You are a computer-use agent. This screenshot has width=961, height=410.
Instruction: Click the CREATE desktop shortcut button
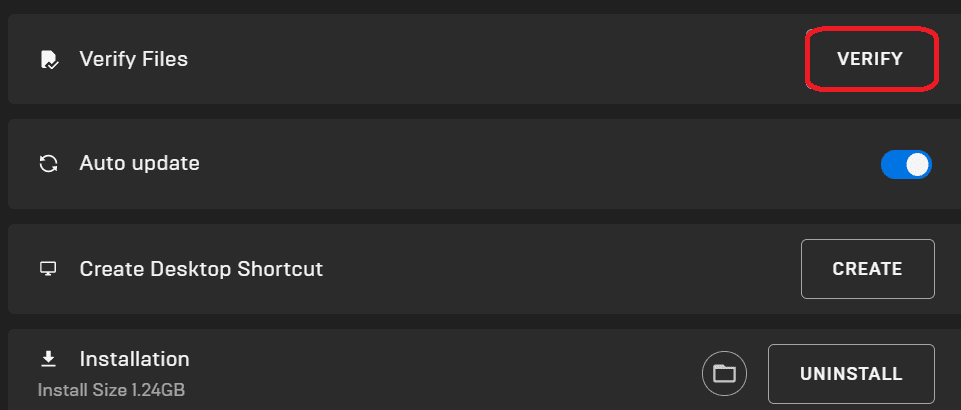(x=868, y=268)
